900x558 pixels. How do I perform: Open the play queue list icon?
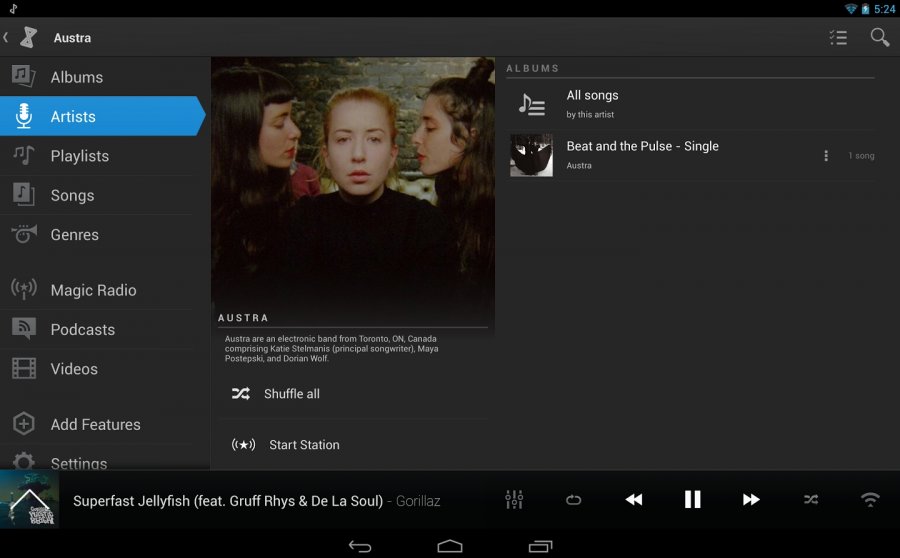click(x=838, y=37)
